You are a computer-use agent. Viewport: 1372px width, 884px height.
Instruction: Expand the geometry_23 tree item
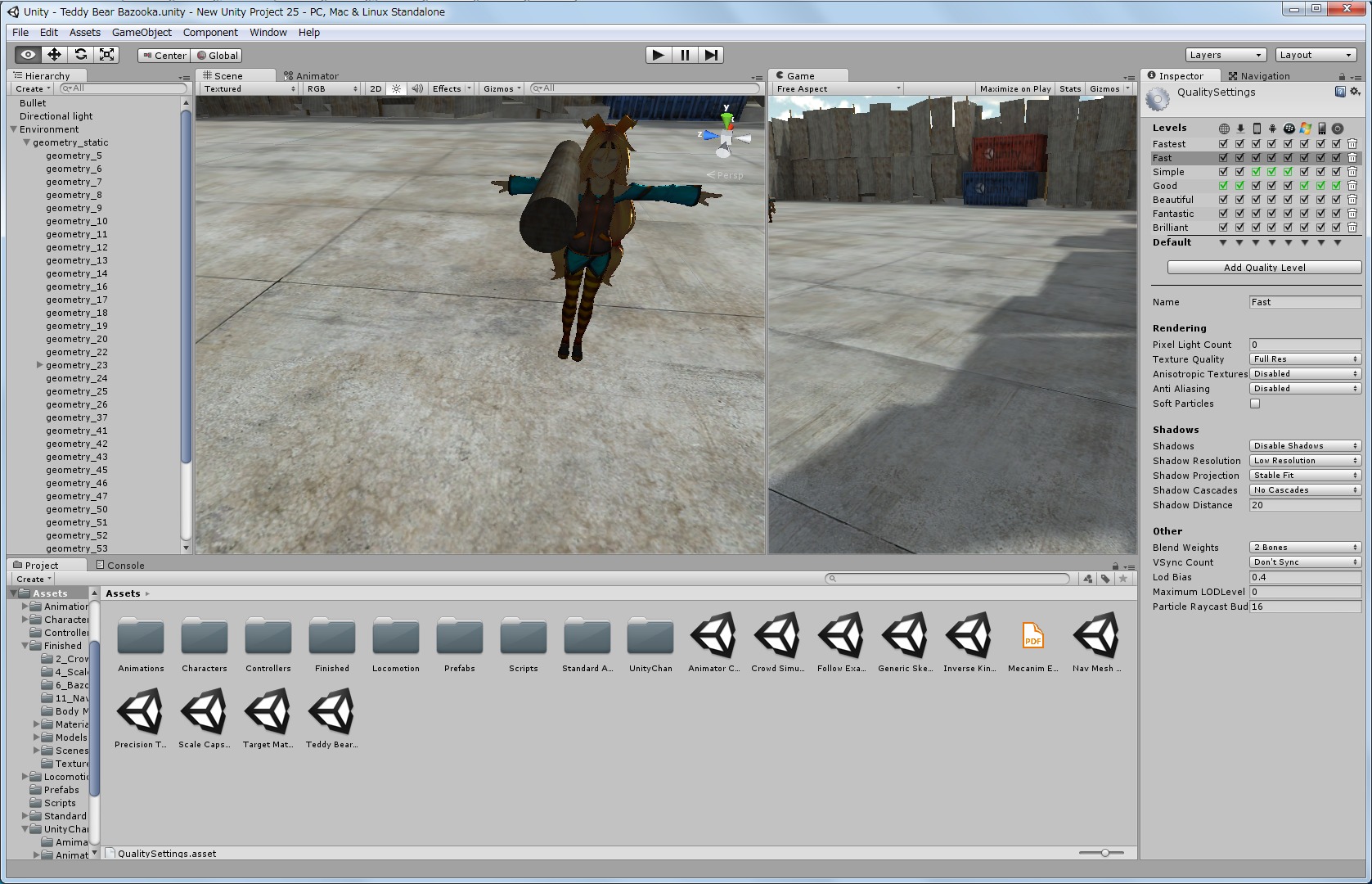(x=39, y=365)
